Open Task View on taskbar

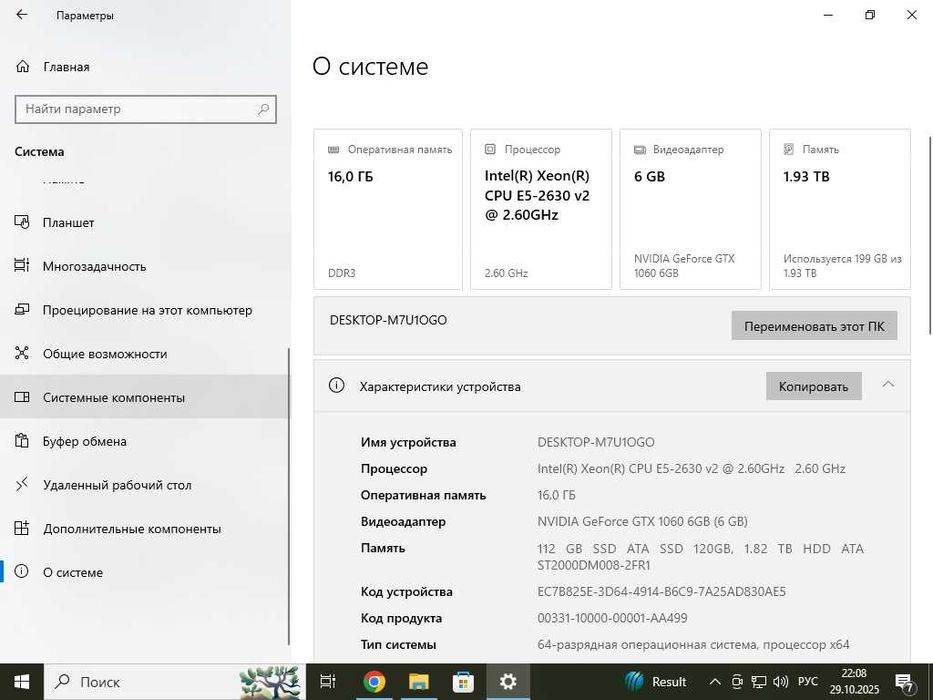click(x=328, y=682)
